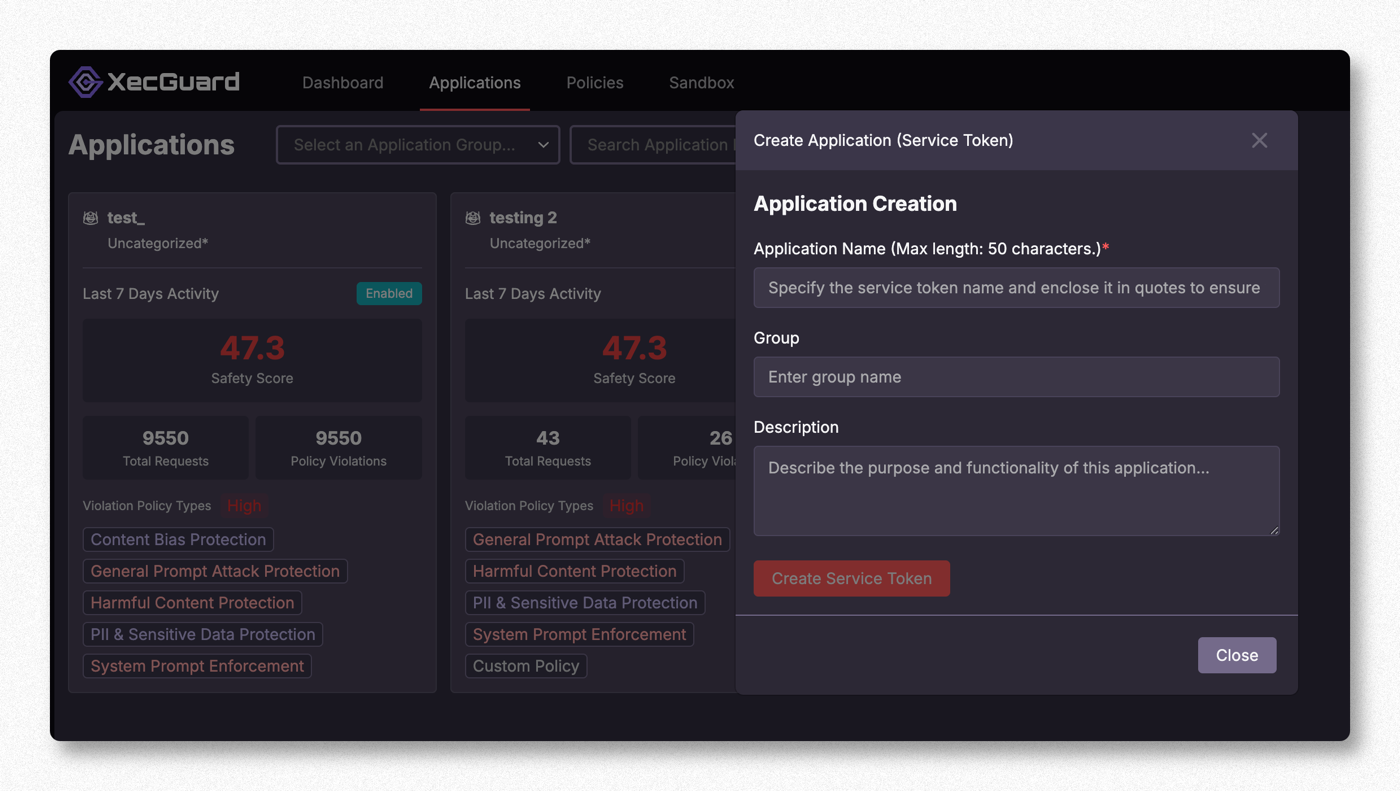1400x791 pixels.
Task: Click the 9550 Total Requests value
Action: (166, 438)
